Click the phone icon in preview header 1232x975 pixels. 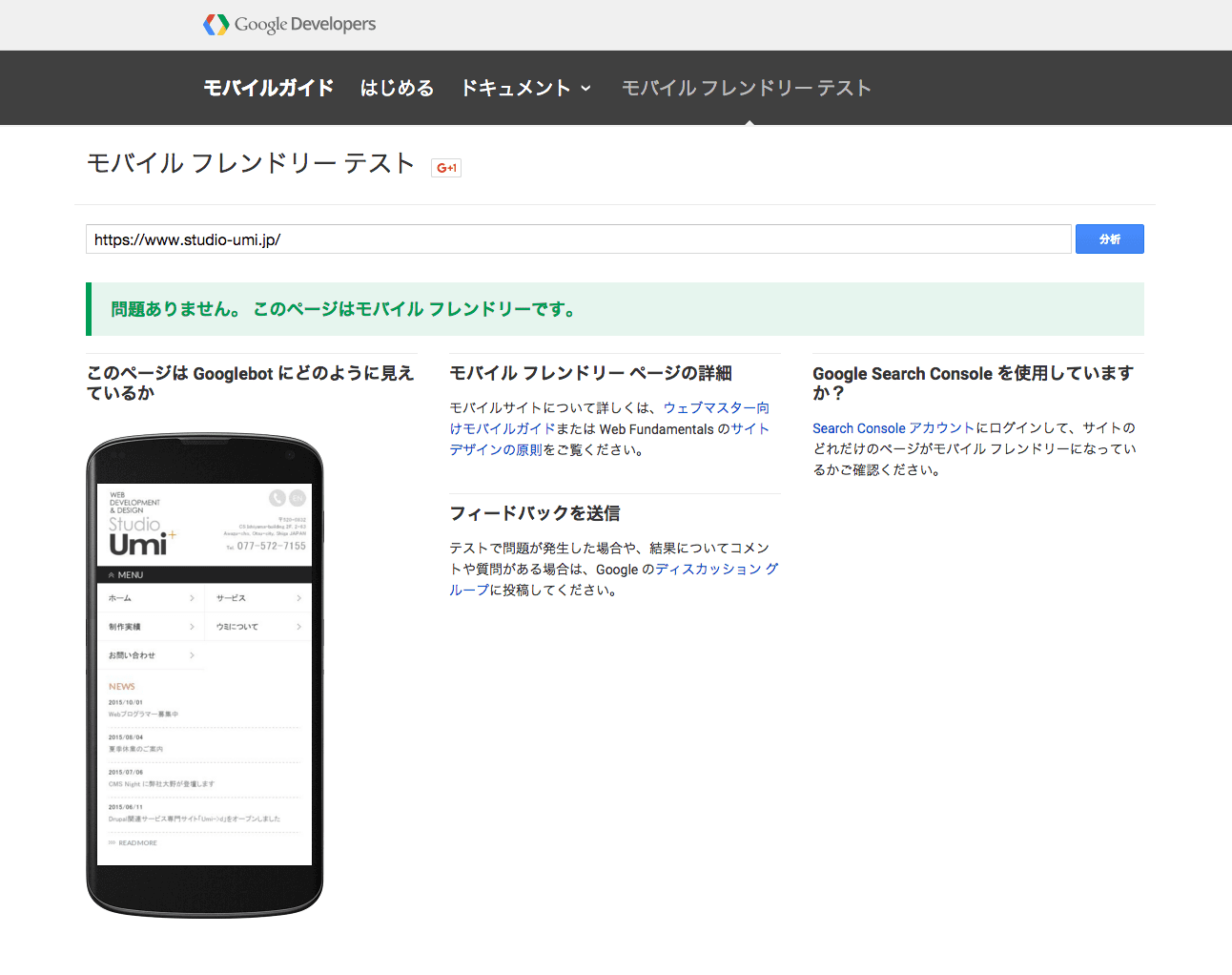click(277, 498)
